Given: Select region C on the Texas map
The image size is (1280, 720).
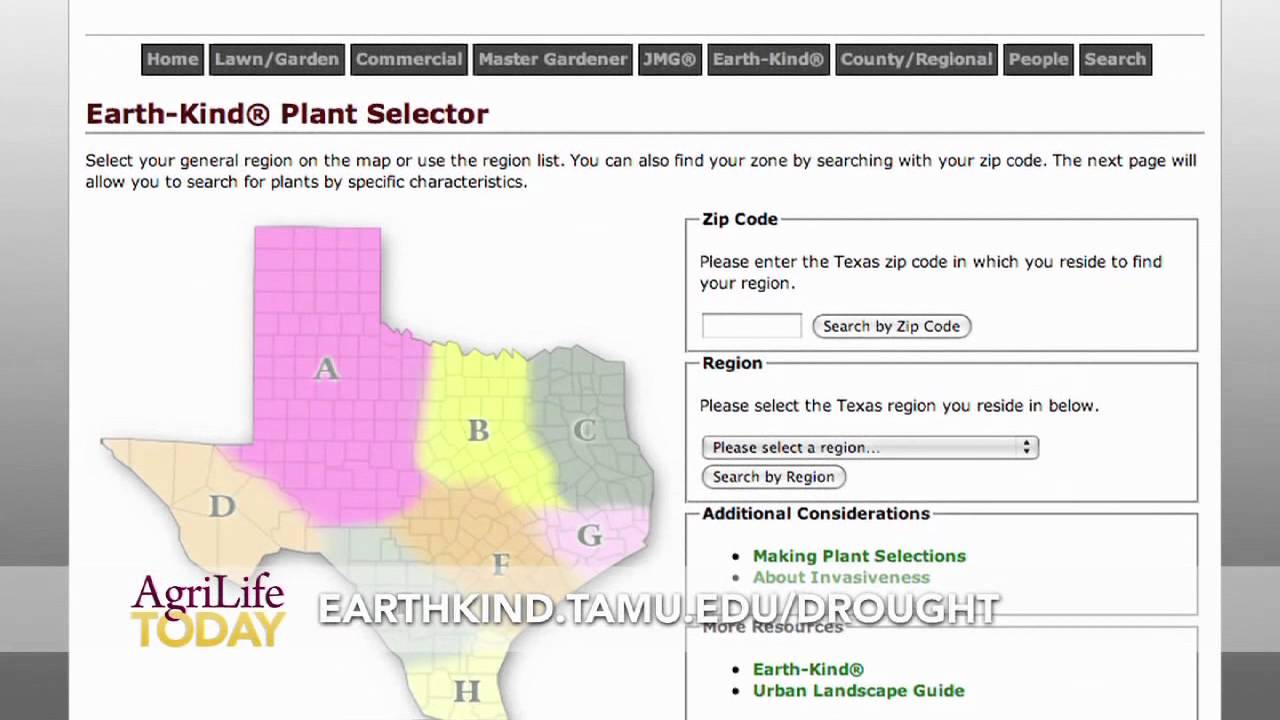Looking at the screenshot, I should 584,430.
